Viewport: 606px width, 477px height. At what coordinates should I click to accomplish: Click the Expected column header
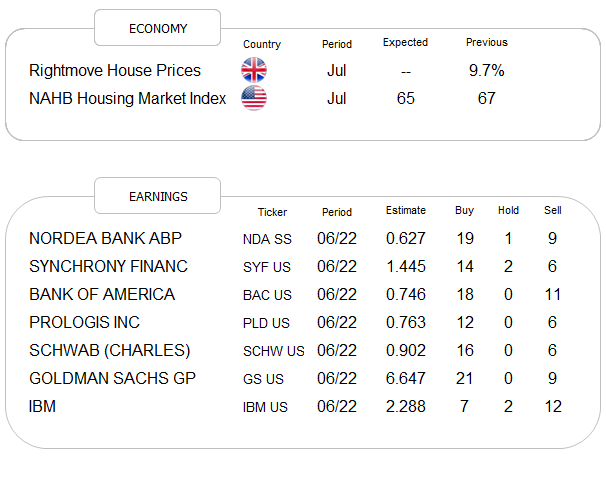pyautogui.click(x=405, y=42)
